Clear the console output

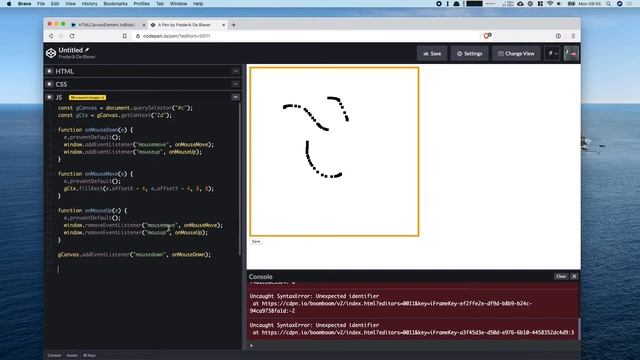[561, 276]
